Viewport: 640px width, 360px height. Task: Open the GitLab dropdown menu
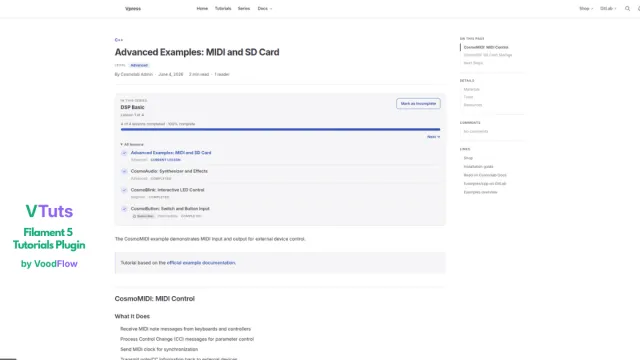click(608, 9)
